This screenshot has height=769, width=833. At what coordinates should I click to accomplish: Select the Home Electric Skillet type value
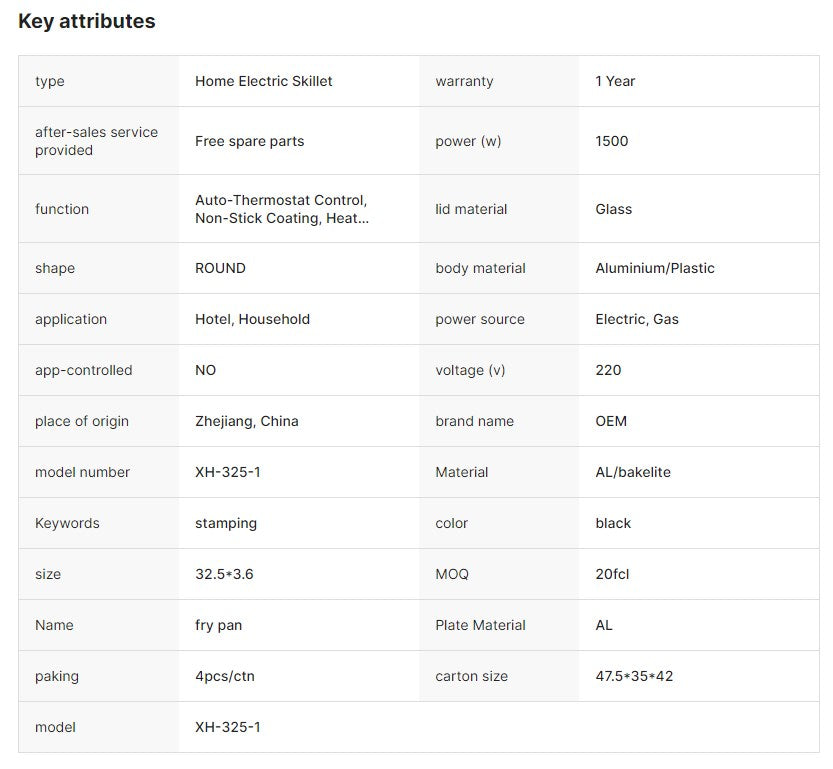click(x=264, y=81)
